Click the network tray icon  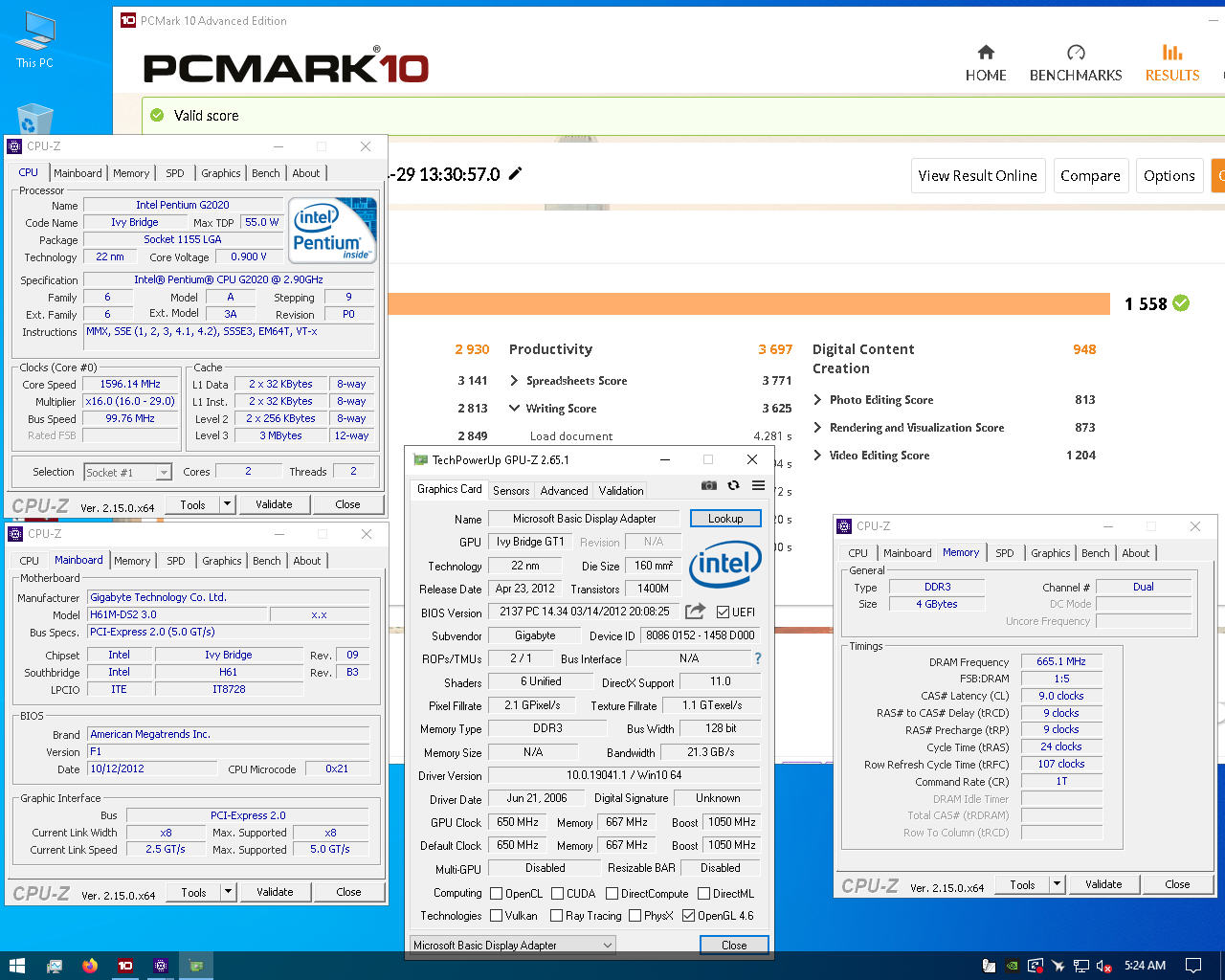pyautogui.click(x=1080, y=966)
